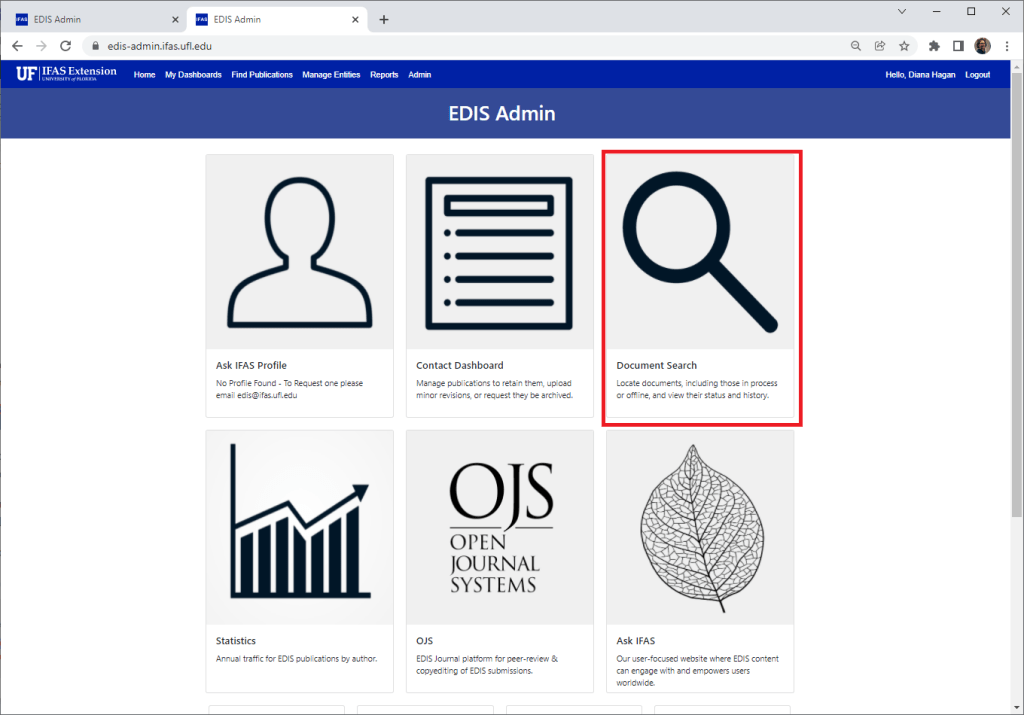Open the browser extensions puzzle icon

(933, 45)
